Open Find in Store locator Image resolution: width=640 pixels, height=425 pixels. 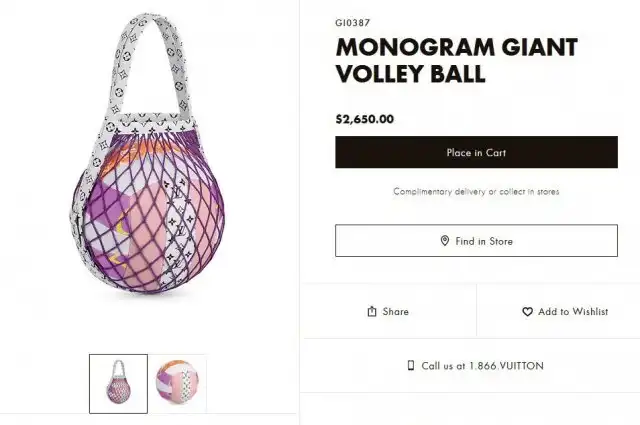(476, 240)
